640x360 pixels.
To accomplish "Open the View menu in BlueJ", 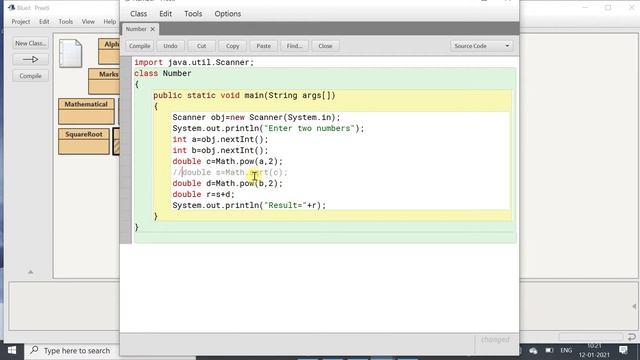I will [88, 22].
